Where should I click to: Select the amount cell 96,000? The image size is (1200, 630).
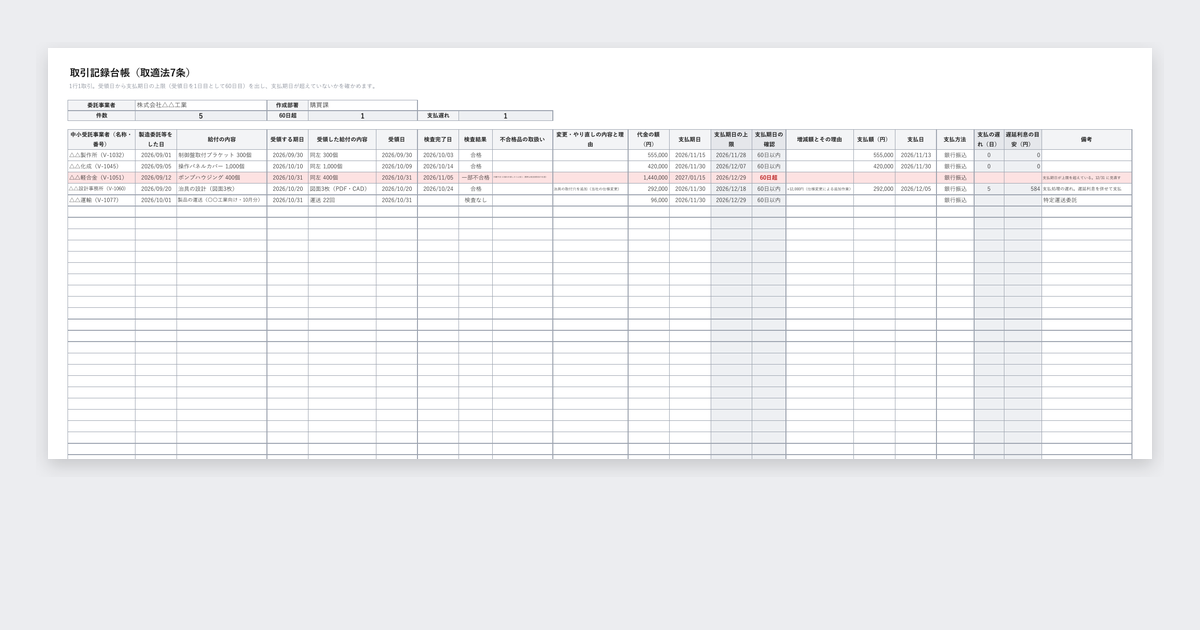pos(649,200)
